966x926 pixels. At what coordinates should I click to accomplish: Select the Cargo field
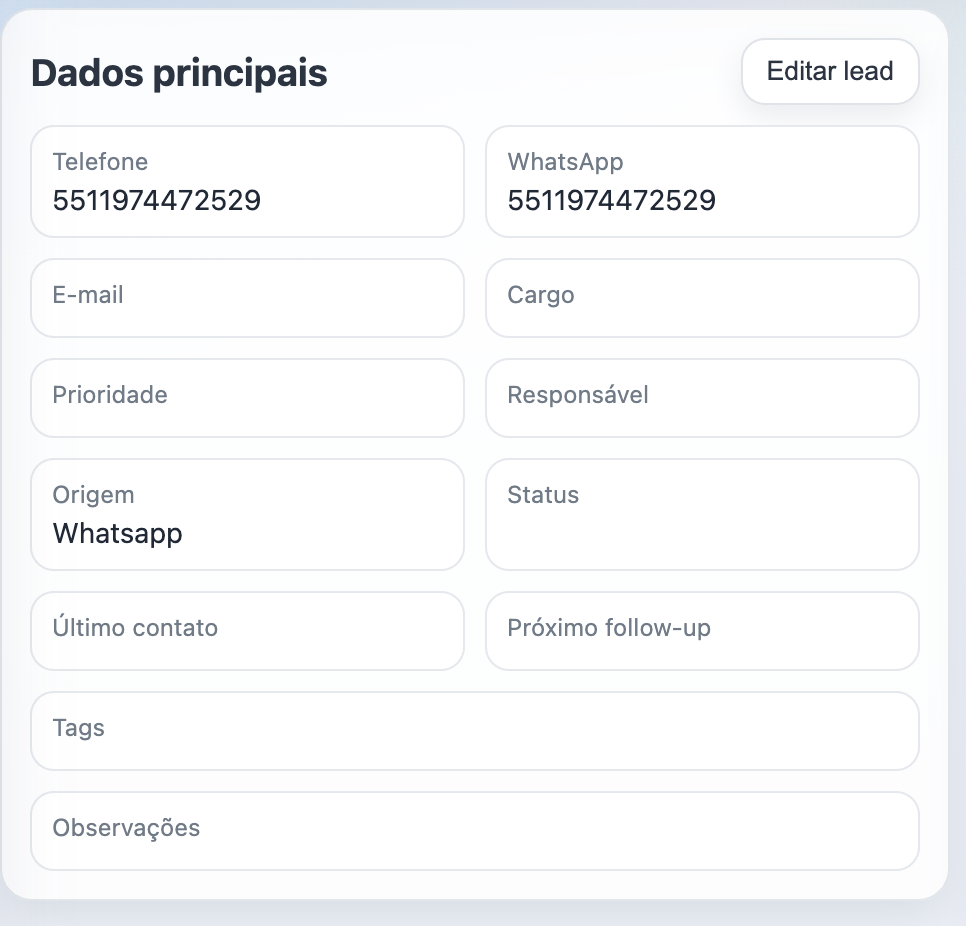point(702,298)
